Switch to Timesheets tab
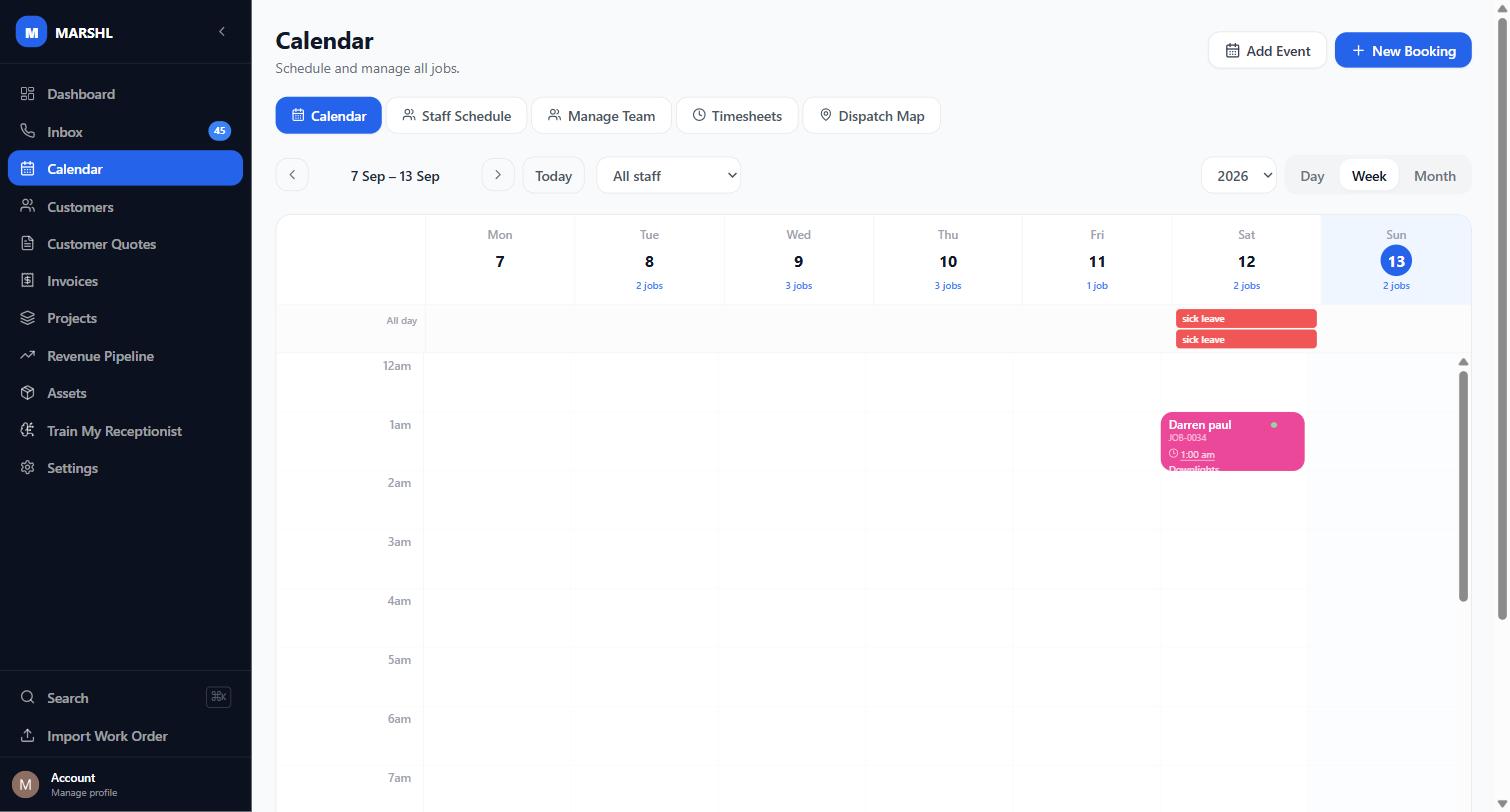Viewport: 1510px width, 812px height. click(x=737, y=115)
